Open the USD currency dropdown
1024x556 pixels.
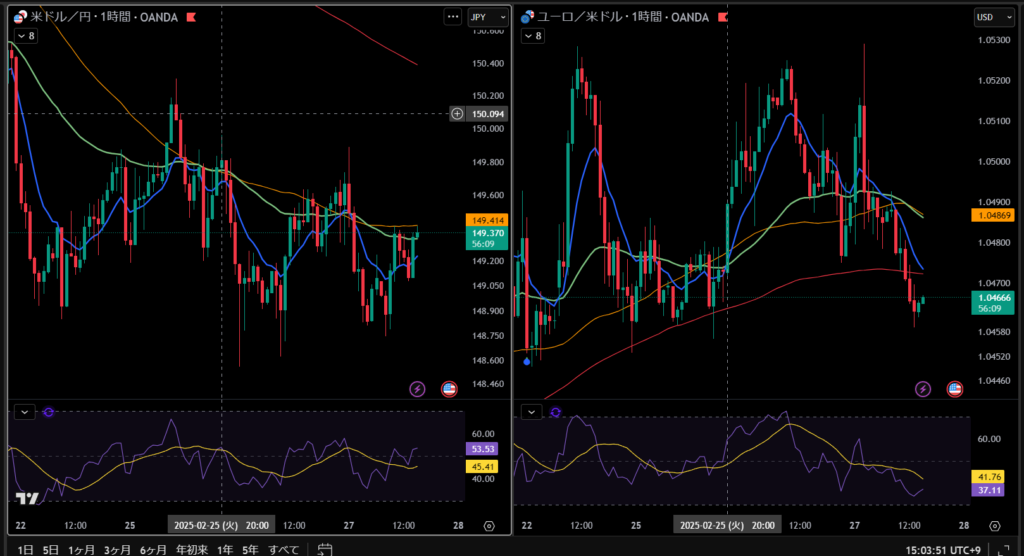pyautogui.click(x=992, y=17)
